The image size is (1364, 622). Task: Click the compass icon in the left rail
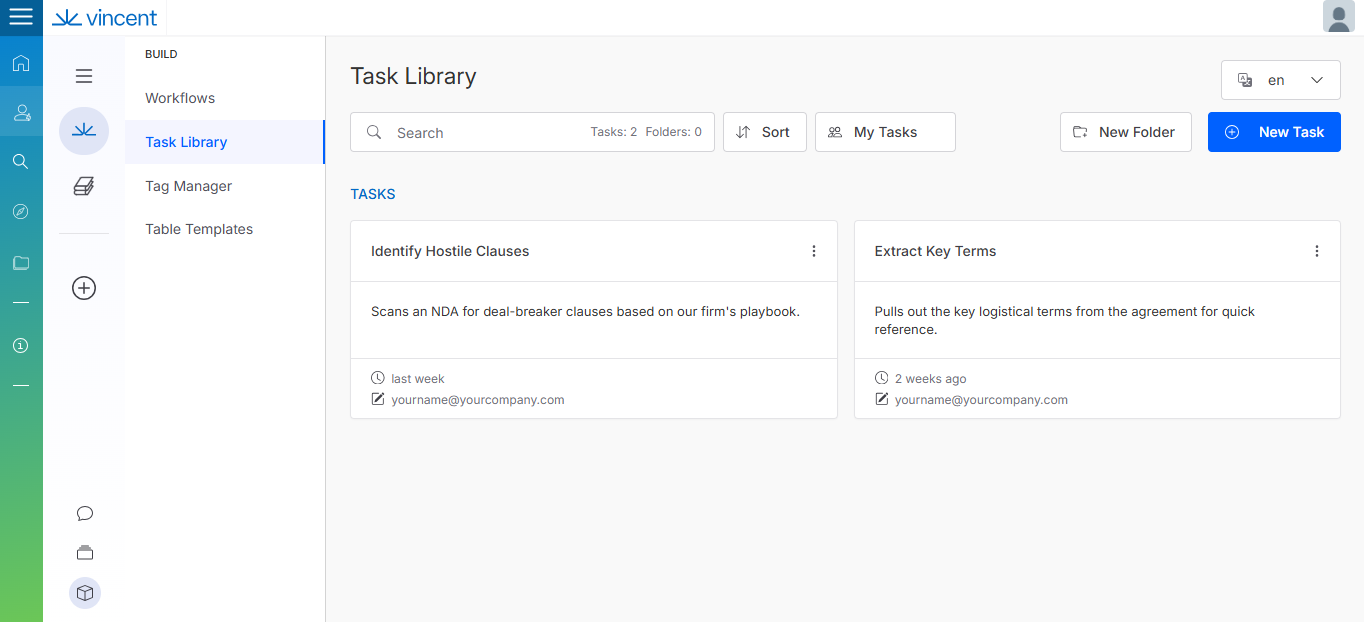pos(21,212)
